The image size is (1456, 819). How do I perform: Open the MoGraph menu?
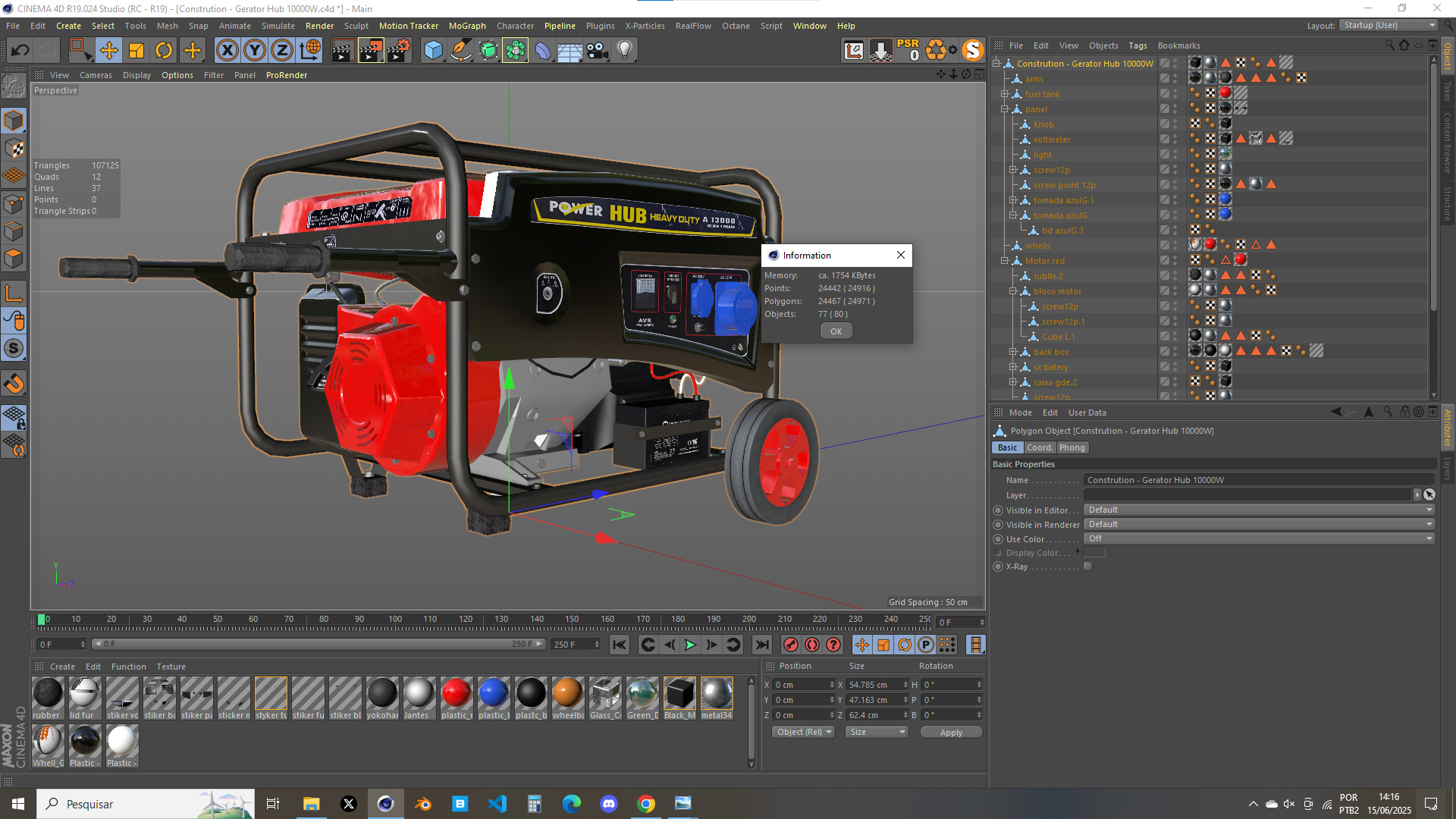[467, 26]
